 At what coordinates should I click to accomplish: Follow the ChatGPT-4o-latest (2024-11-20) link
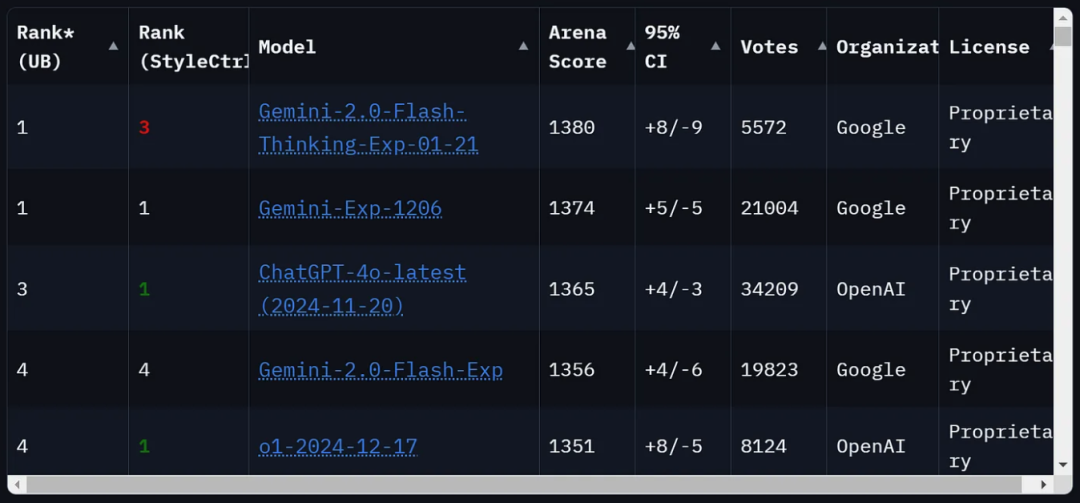362,289
